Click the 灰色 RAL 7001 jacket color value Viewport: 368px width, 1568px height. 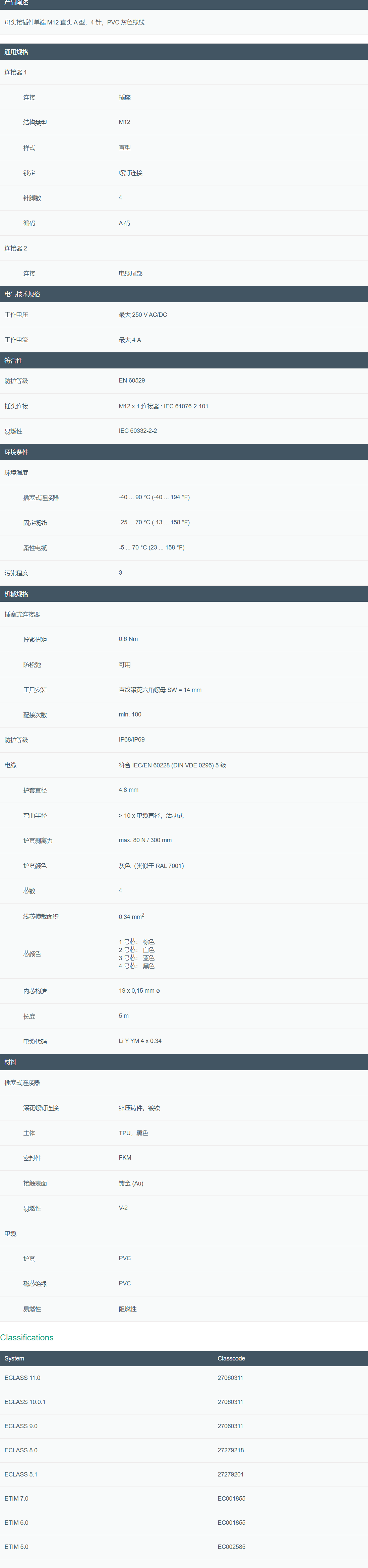click(x=151, y=866)
